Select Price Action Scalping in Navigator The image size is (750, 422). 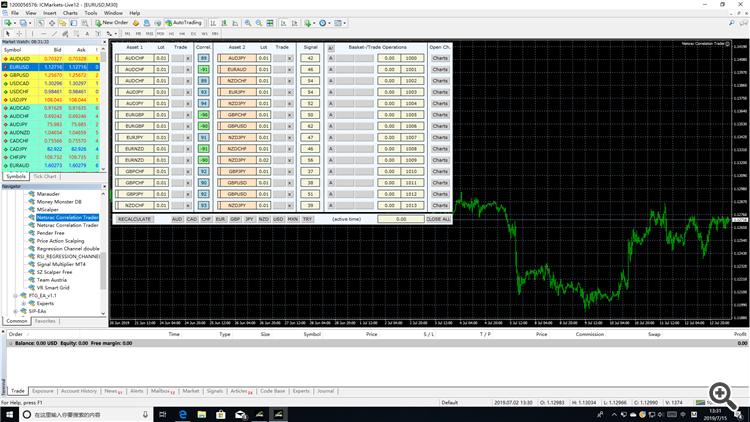[x=60, y=241]
